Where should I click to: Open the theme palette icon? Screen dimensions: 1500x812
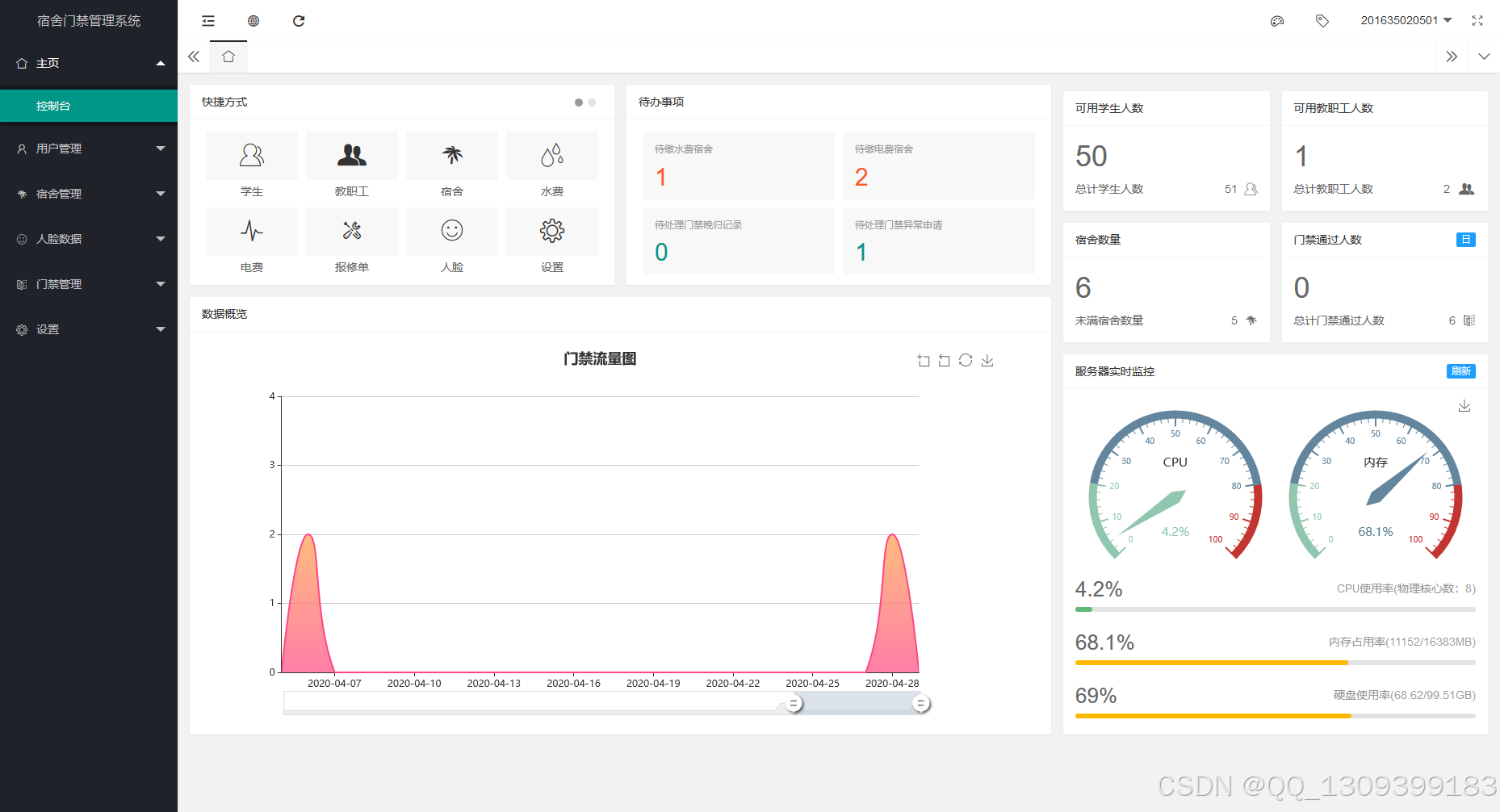click(1277, 21)
